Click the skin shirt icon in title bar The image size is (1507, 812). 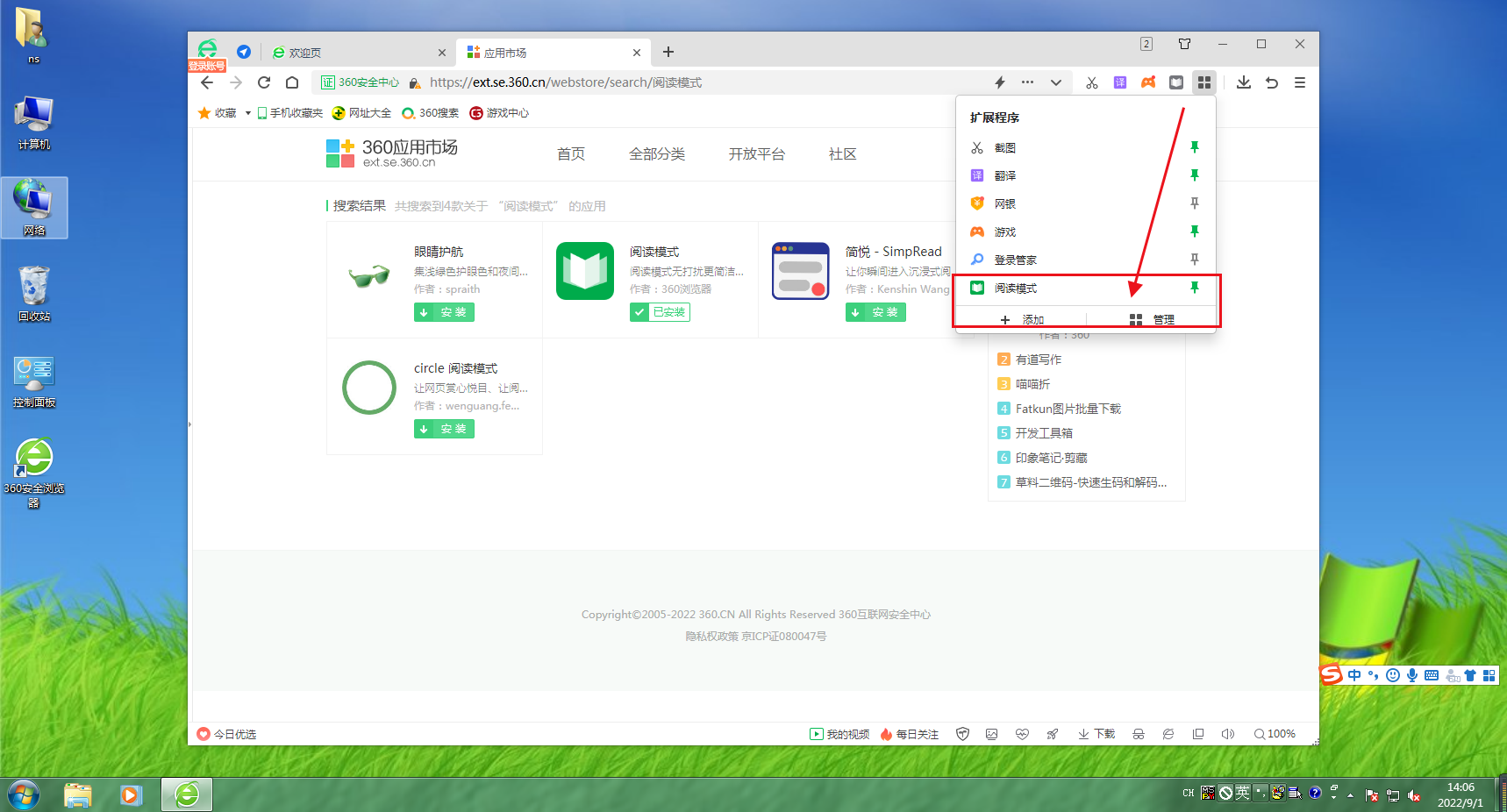coord(1185,44)
